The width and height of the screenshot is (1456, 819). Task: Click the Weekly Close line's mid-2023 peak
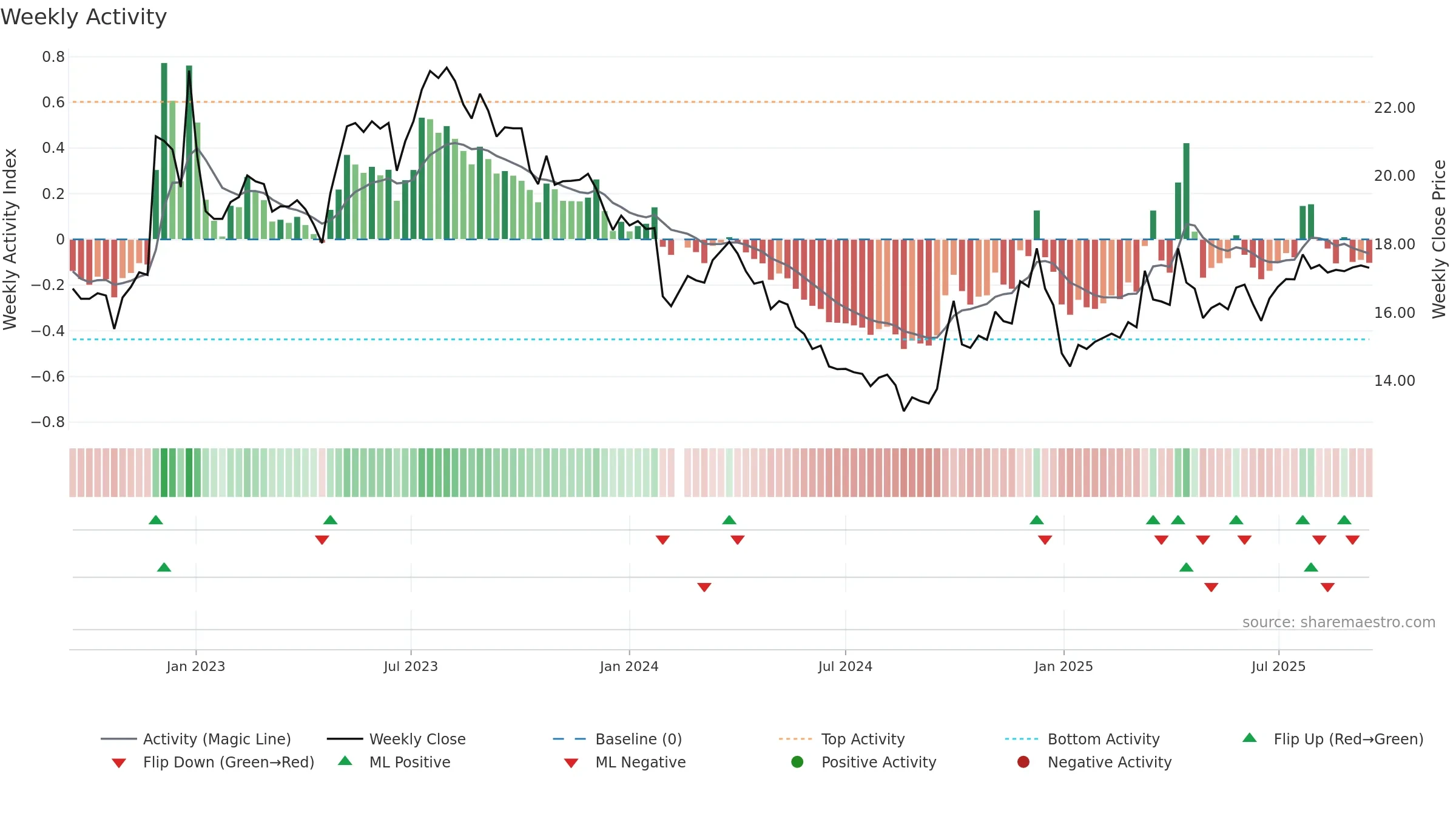(447, 67)
